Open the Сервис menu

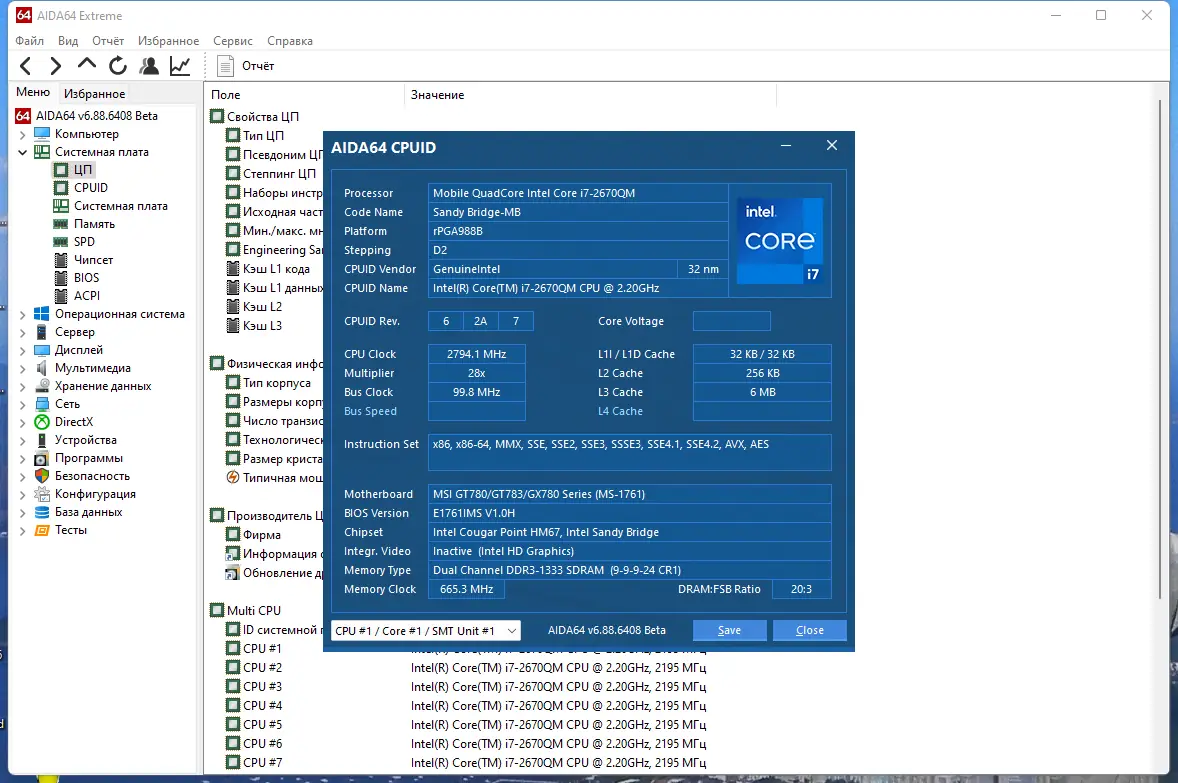232,41
